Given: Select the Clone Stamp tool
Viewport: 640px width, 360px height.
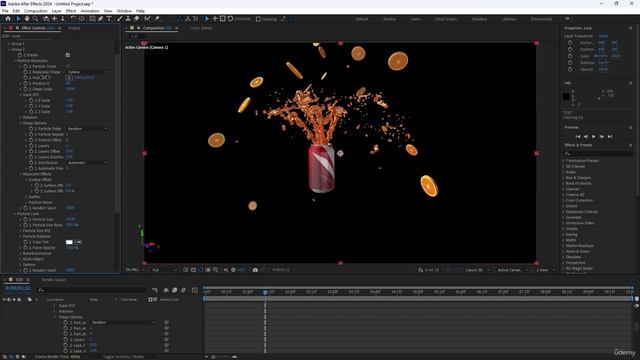Looking at the screenshot, I should [x=128, y=19].
